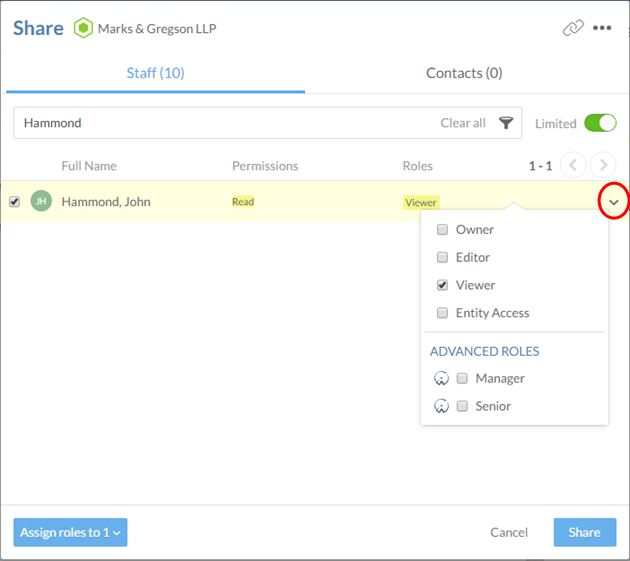Click the filter funnel icon
Screen dimensions: 630x561
pos(506,123)
